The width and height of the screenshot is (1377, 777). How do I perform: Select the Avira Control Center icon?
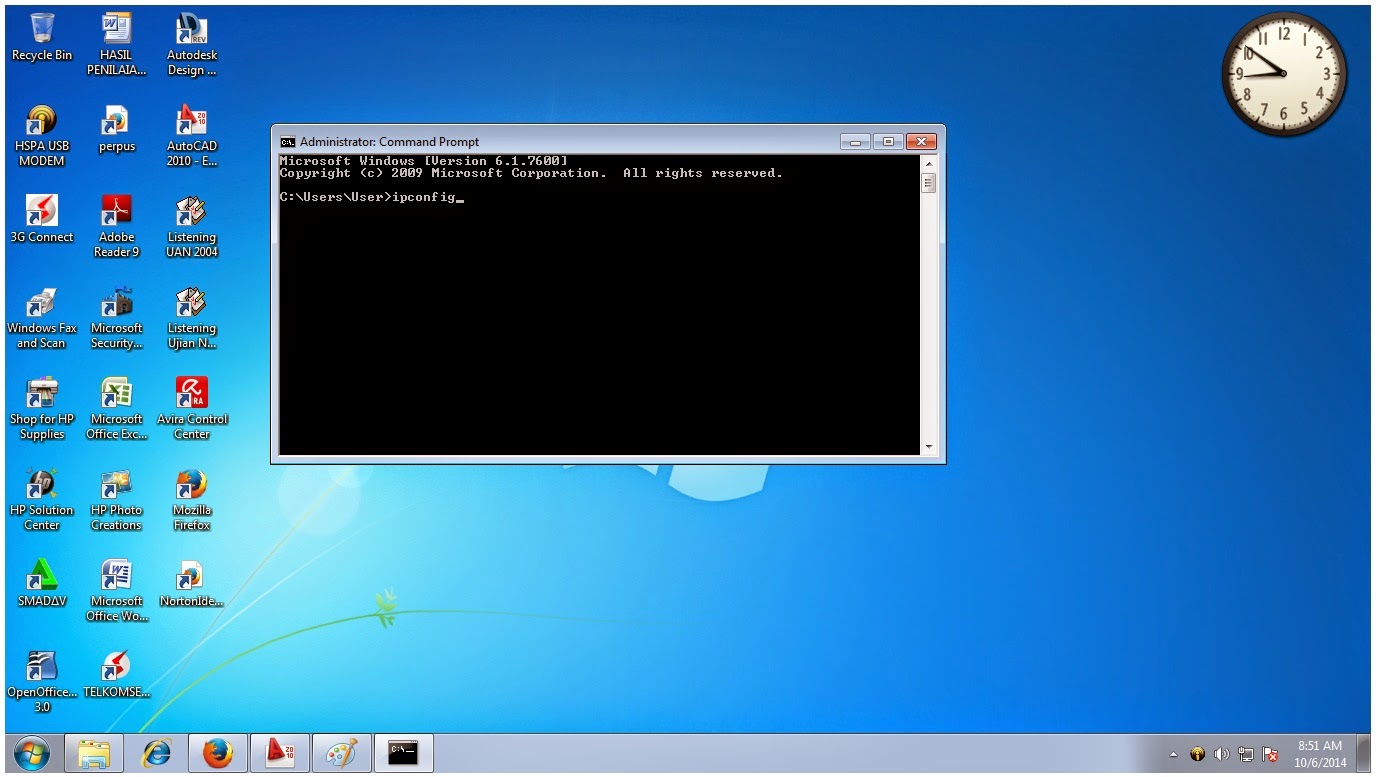pos(191,409)
